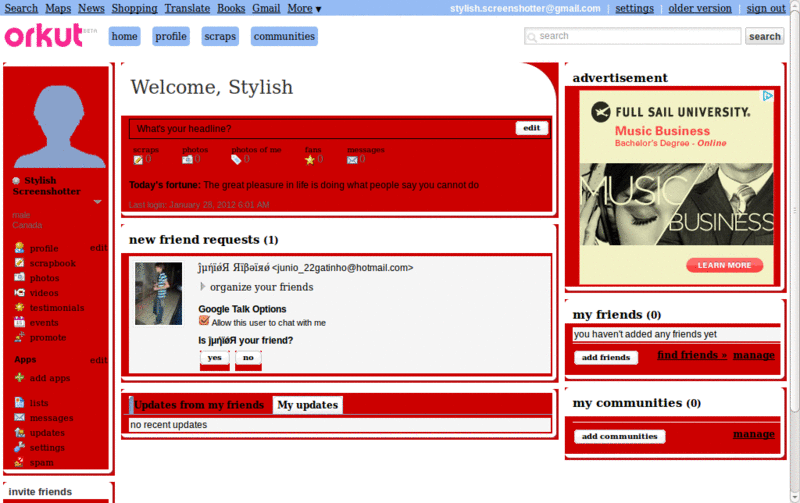Click the friend request profile photo thumbnail
The width and height of the screenshot is (800, 503).
click(x=158, y=293)
